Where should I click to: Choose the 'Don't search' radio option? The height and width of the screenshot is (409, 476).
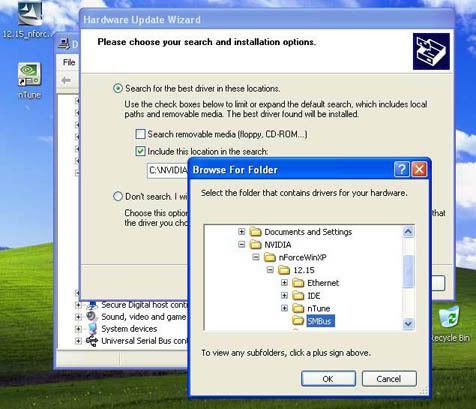pyautogui.click(x=117, y=196)
